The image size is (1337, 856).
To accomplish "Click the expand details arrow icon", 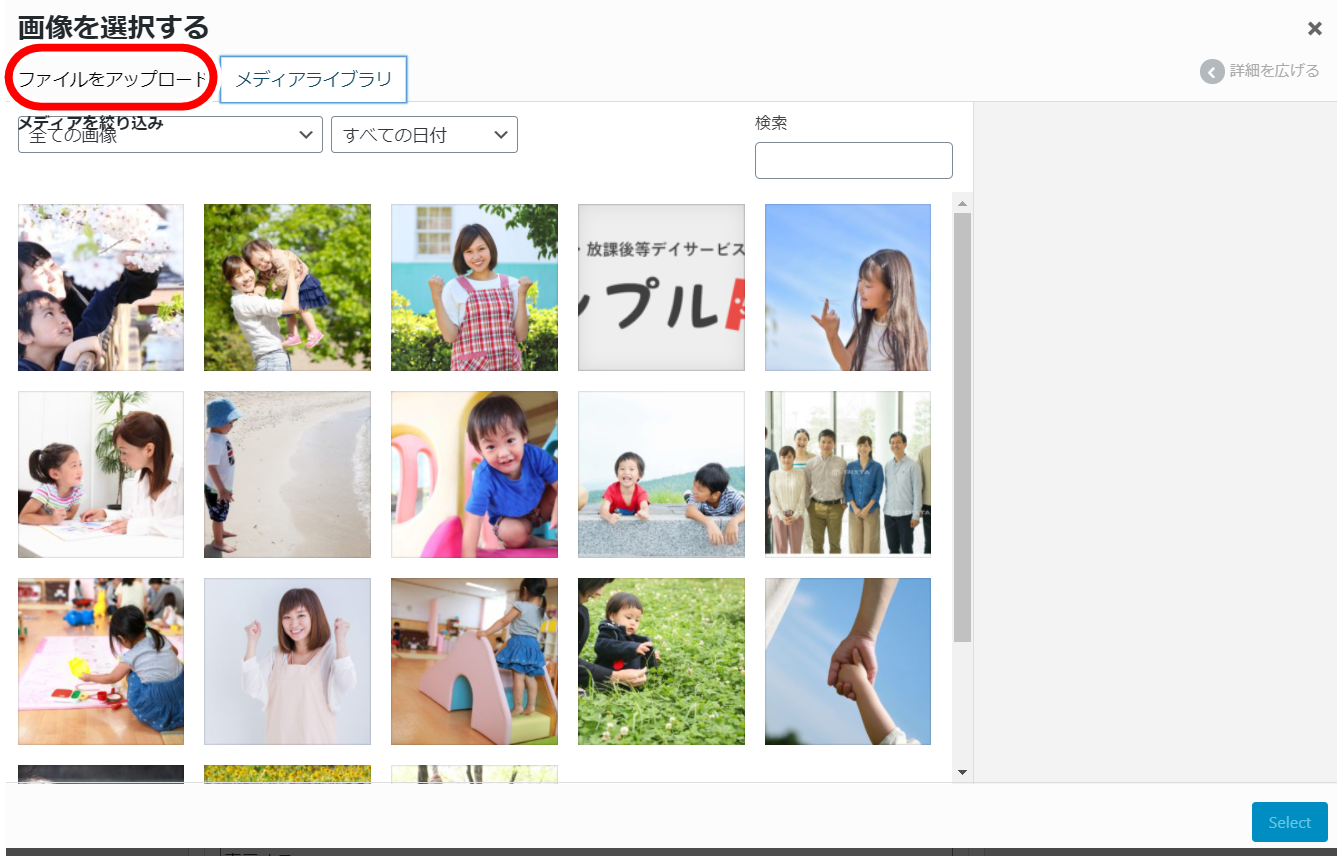I will point(1212,72).
